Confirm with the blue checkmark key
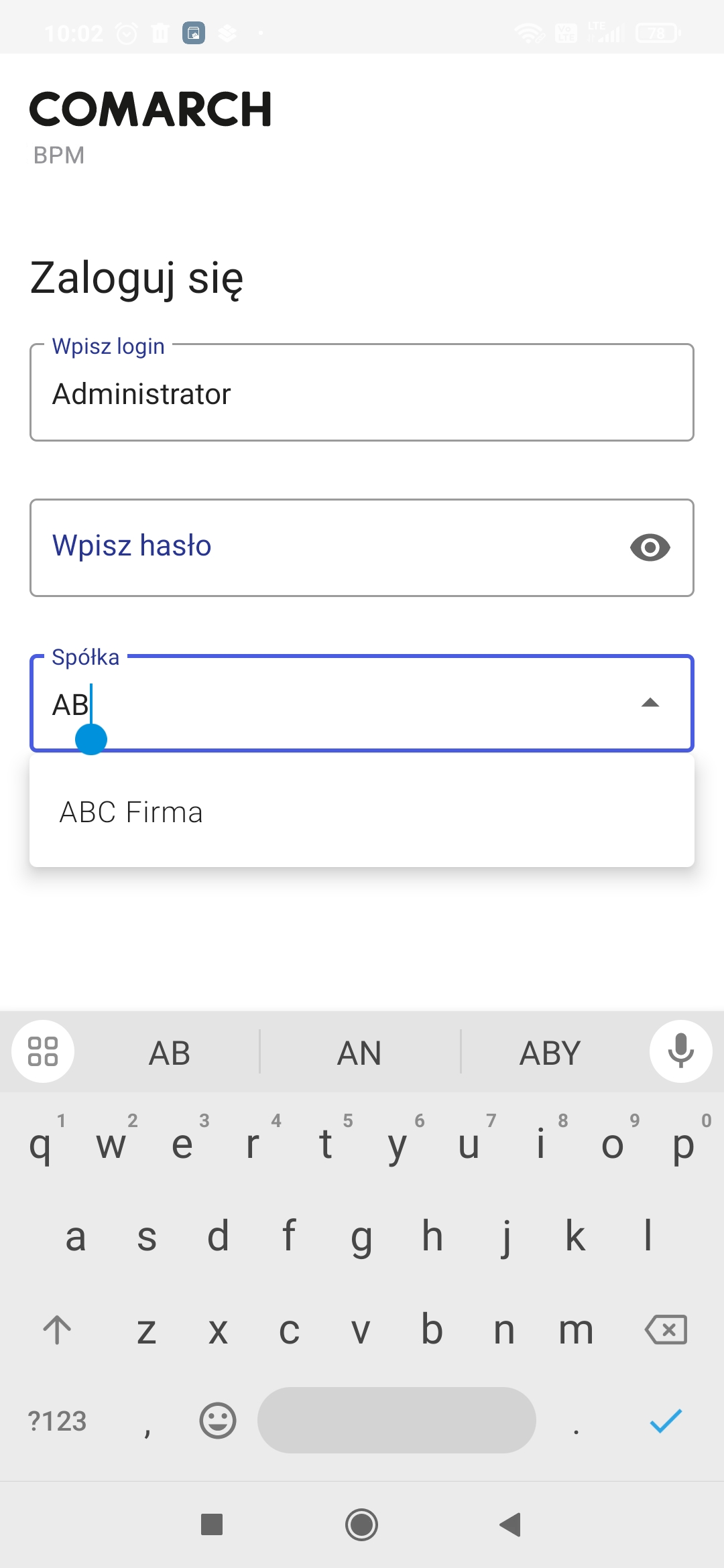The image size is (724, 1568). tap(666, 1421)
